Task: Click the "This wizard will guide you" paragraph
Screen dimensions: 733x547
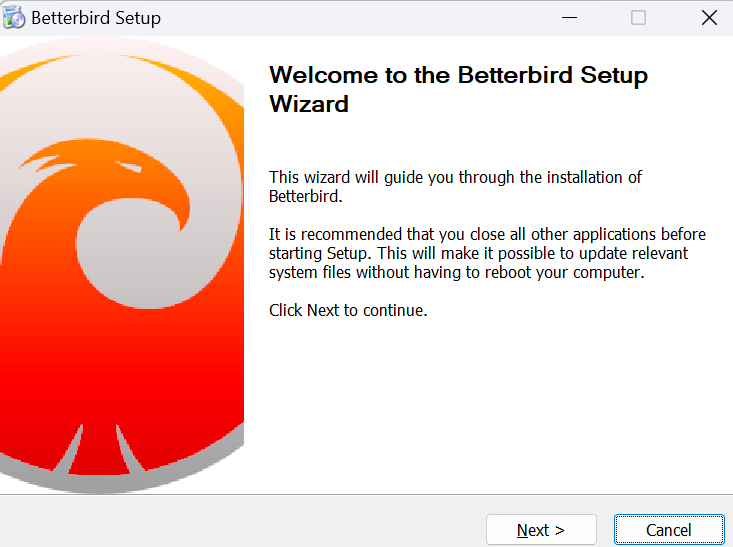Action: [455, 187]
